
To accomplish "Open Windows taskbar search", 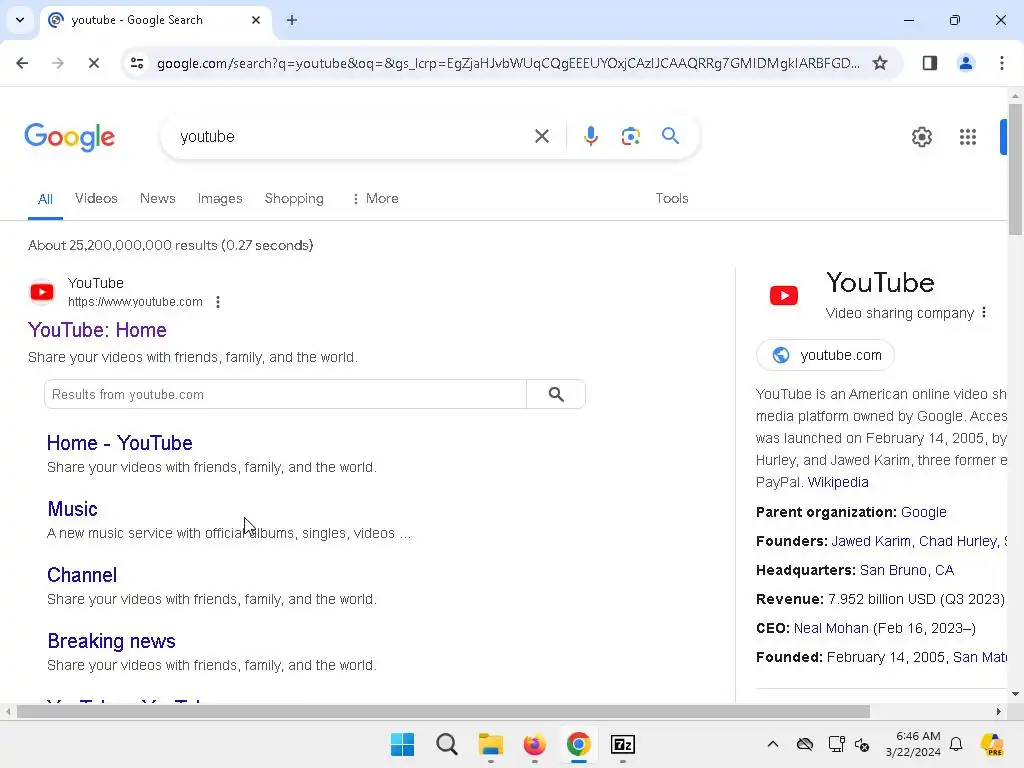I will (447, 744).
